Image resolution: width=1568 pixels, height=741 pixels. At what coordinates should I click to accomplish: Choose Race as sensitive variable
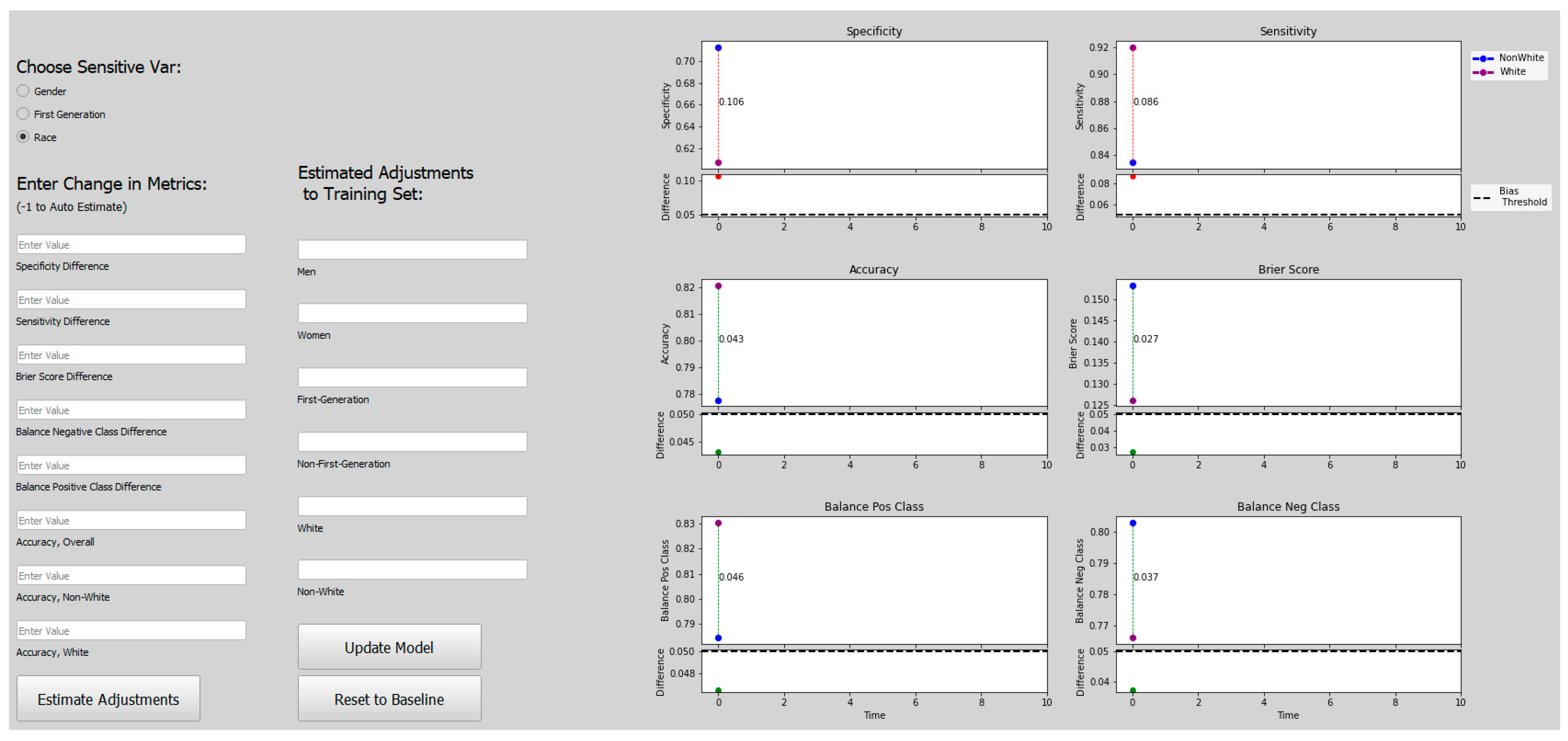click(23, 137)
